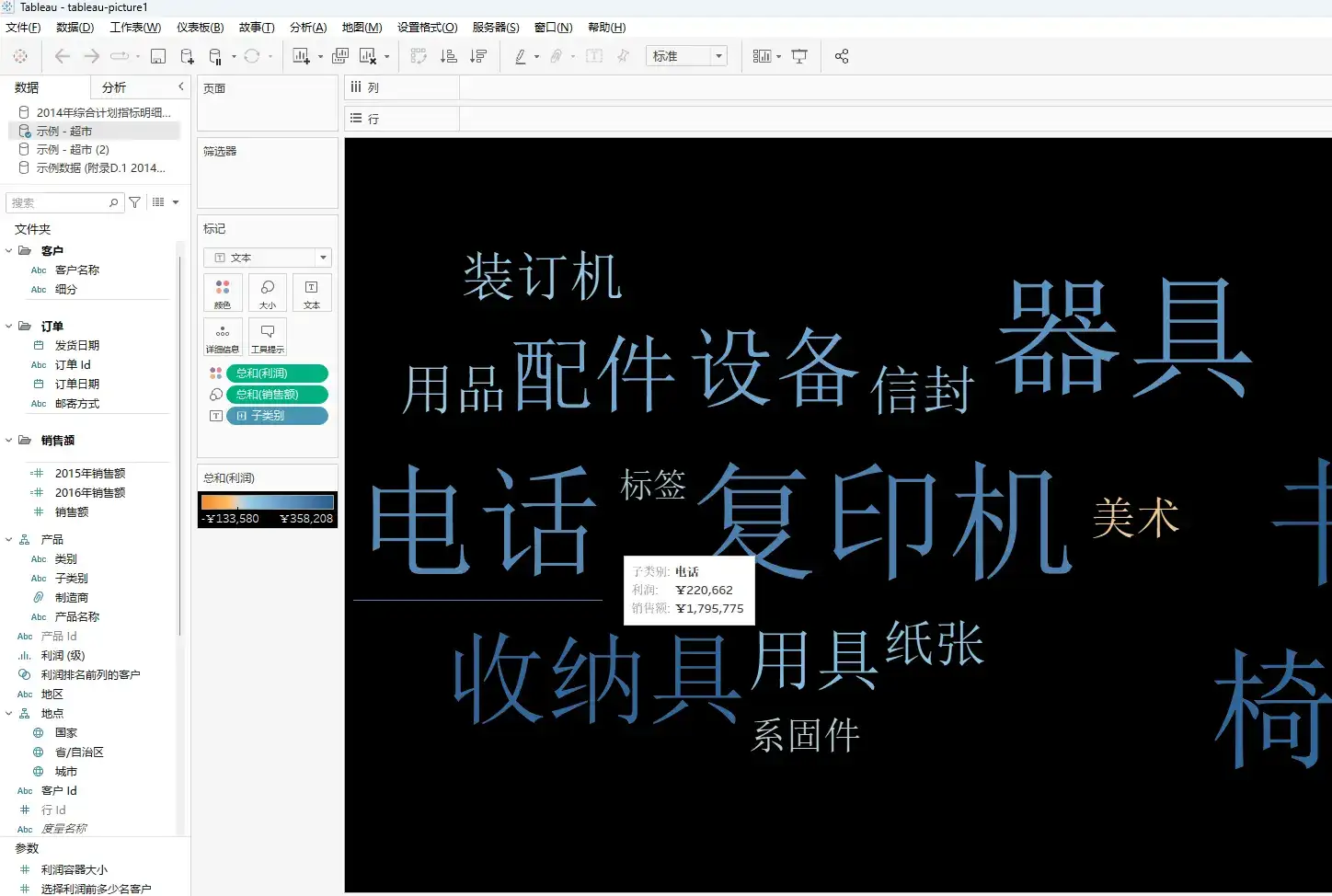Select the highlight (pen) toolbar icon
Image resolution: width=1332 pixels, height=896 pixels.
[522, 55]
